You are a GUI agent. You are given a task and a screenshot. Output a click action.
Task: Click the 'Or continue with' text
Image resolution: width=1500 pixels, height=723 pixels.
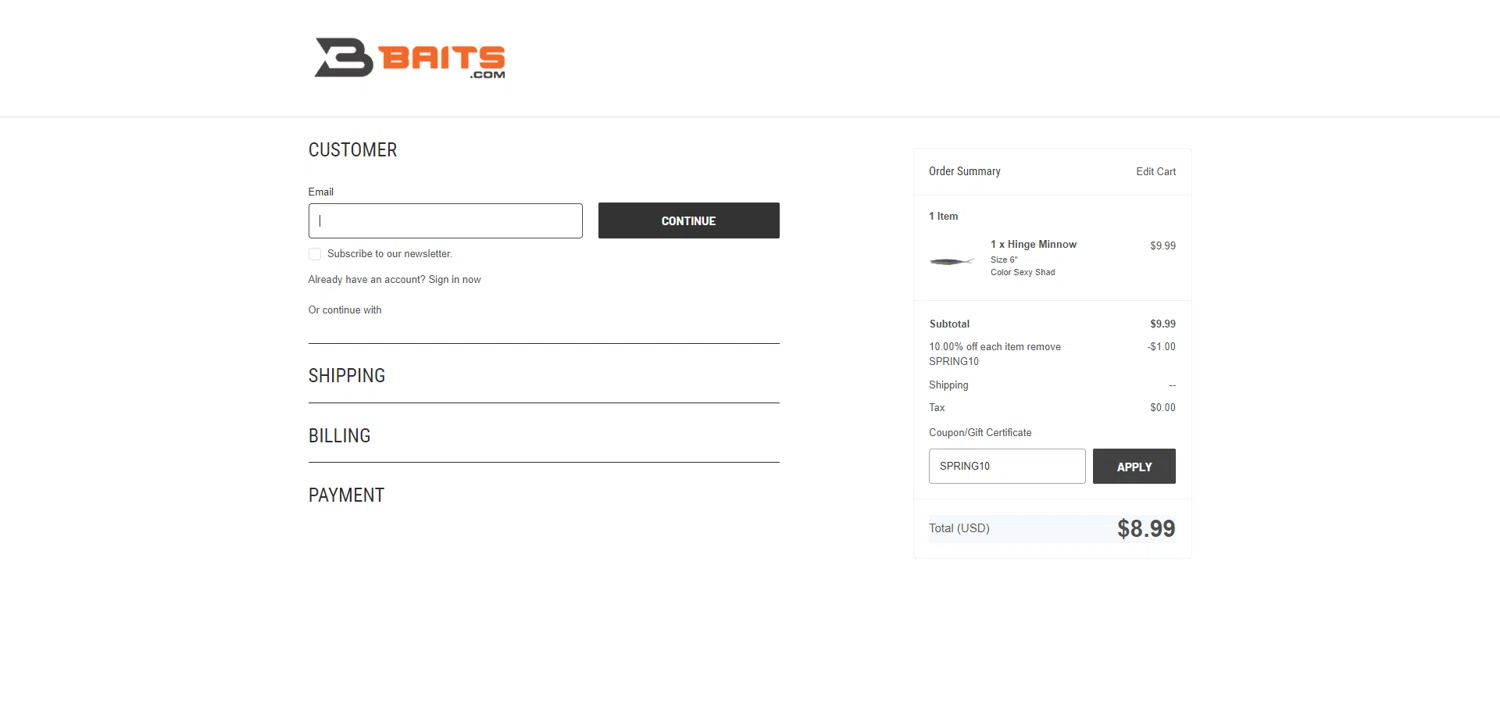pos(345,310)
